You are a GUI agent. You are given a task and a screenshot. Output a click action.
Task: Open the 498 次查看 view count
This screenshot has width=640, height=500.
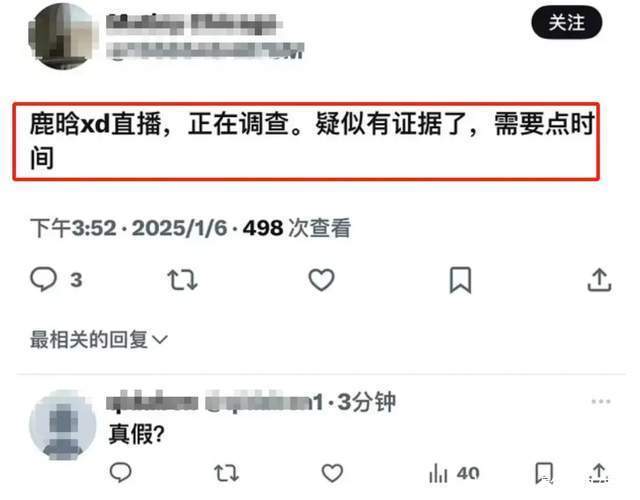pyautogui.click(x=297, y=228)
